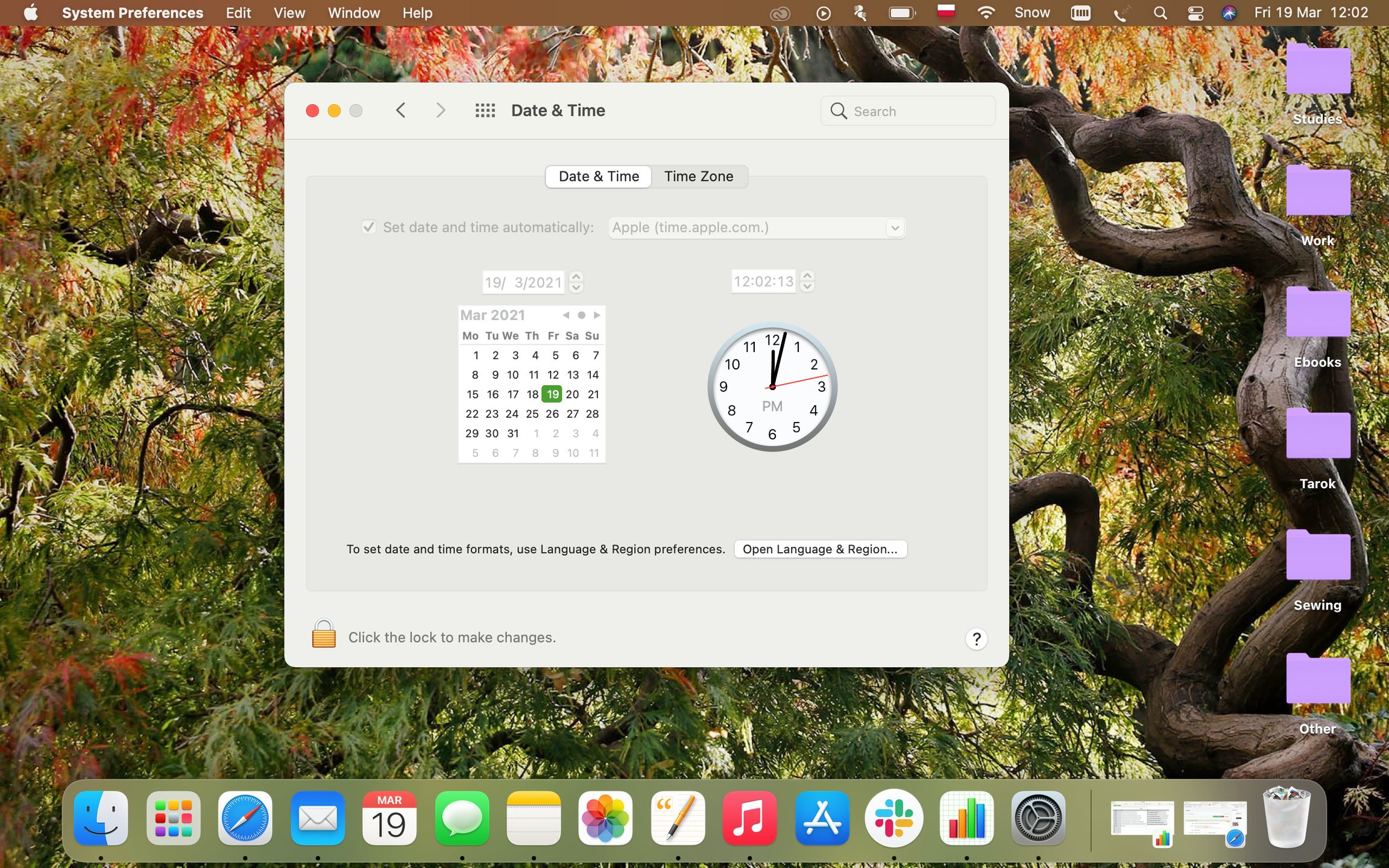Image resolution: width=1389 pixels, height=868 pixels.
Task: Go back with the left chevron
Action: coord(401,110)
